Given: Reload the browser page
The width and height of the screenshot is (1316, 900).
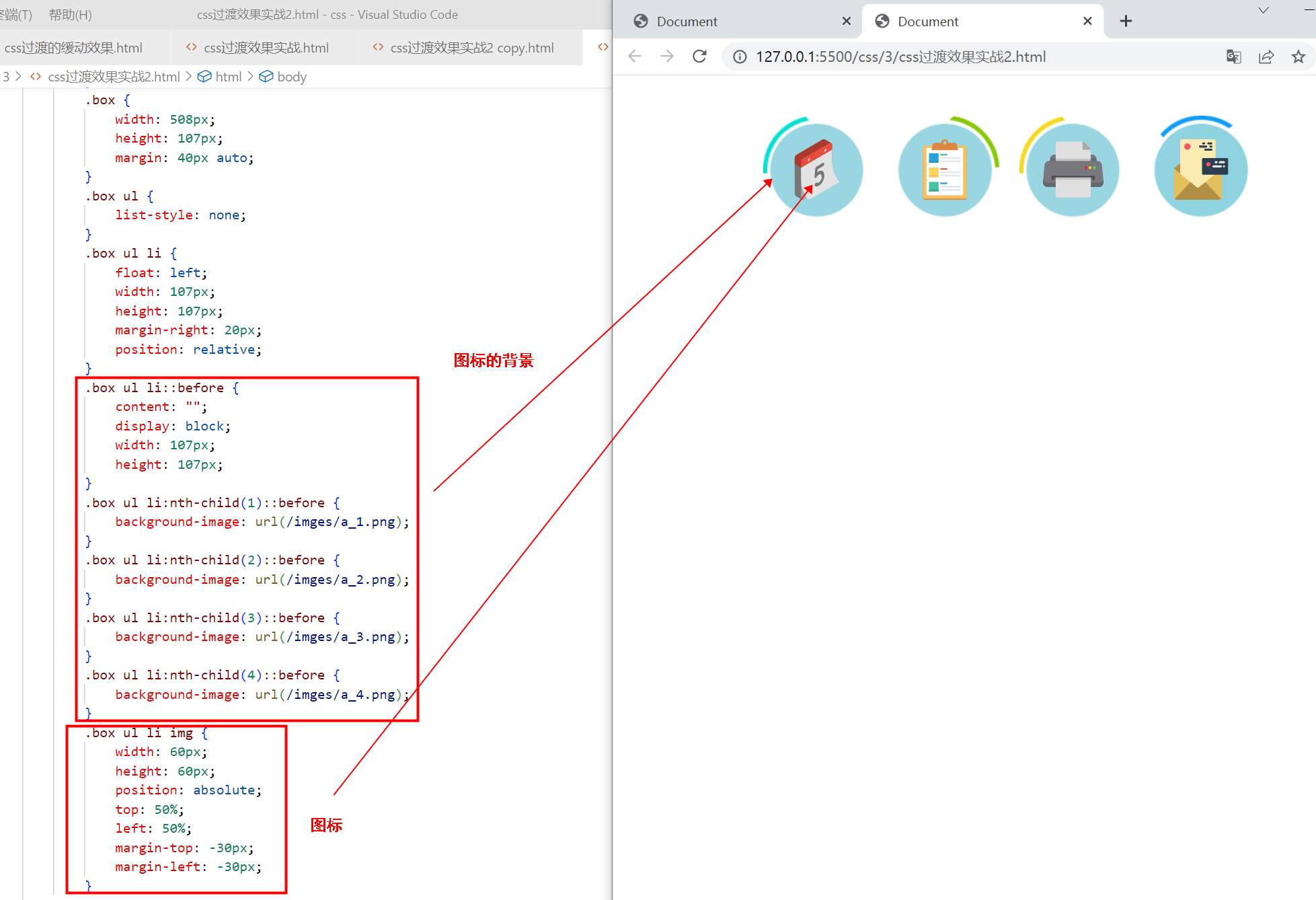Looking at the screenshot, I should [699, 57].
